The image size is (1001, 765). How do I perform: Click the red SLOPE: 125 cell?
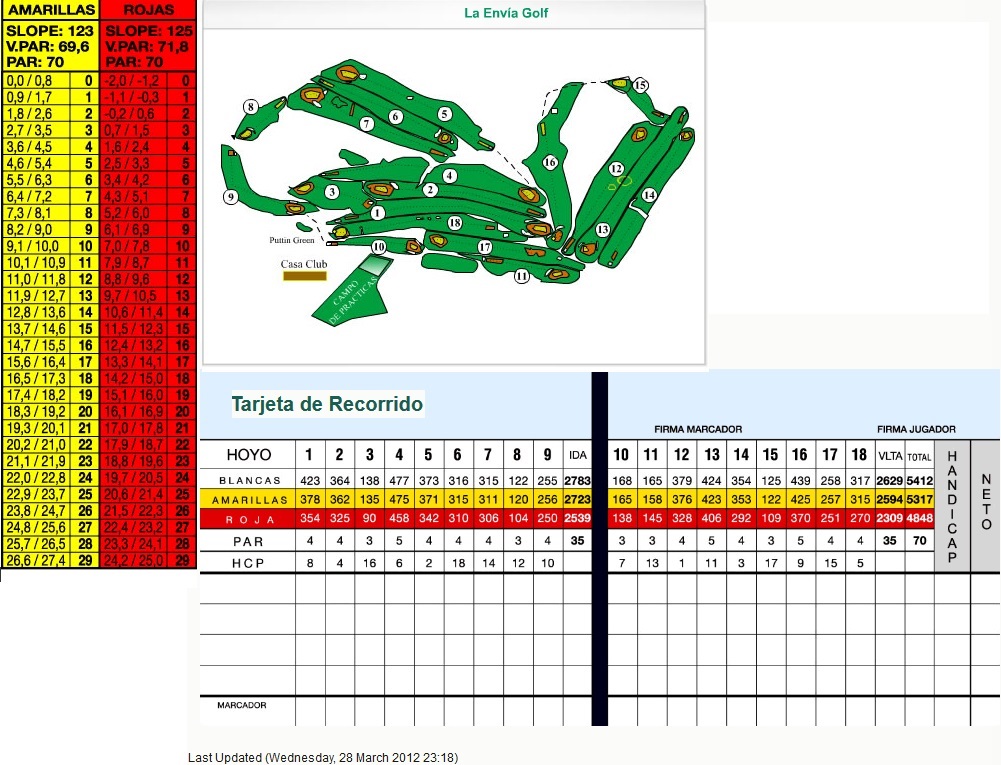coord(149,31)
